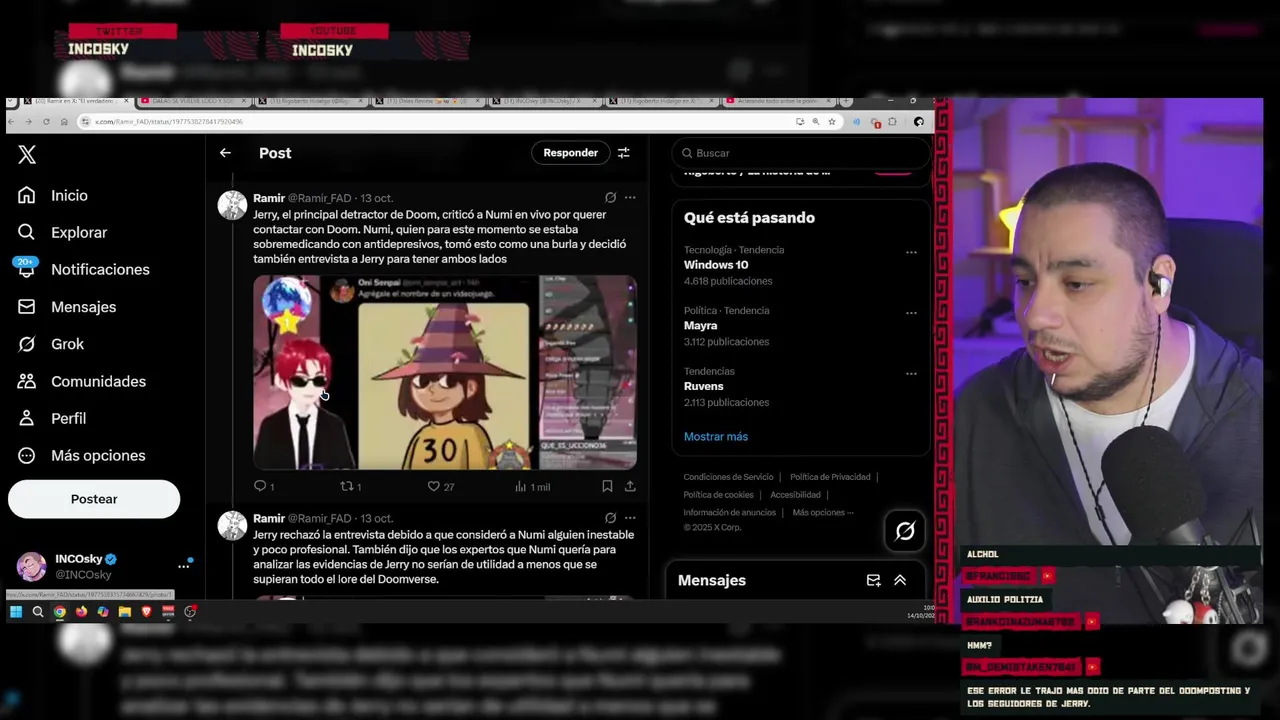This screenshot has height=720, width=1280.
Task: Open the Windows Start menu
Action: (x=16, y=612)
